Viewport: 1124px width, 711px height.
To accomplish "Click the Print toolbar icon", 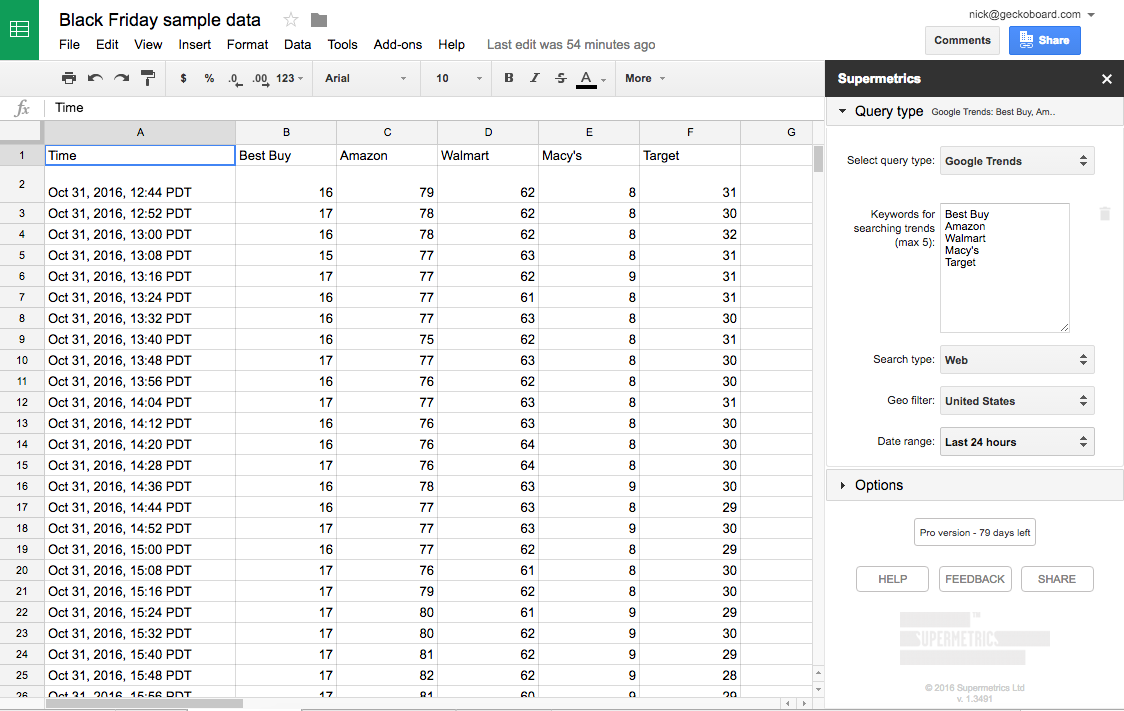I will coord(69,78).
